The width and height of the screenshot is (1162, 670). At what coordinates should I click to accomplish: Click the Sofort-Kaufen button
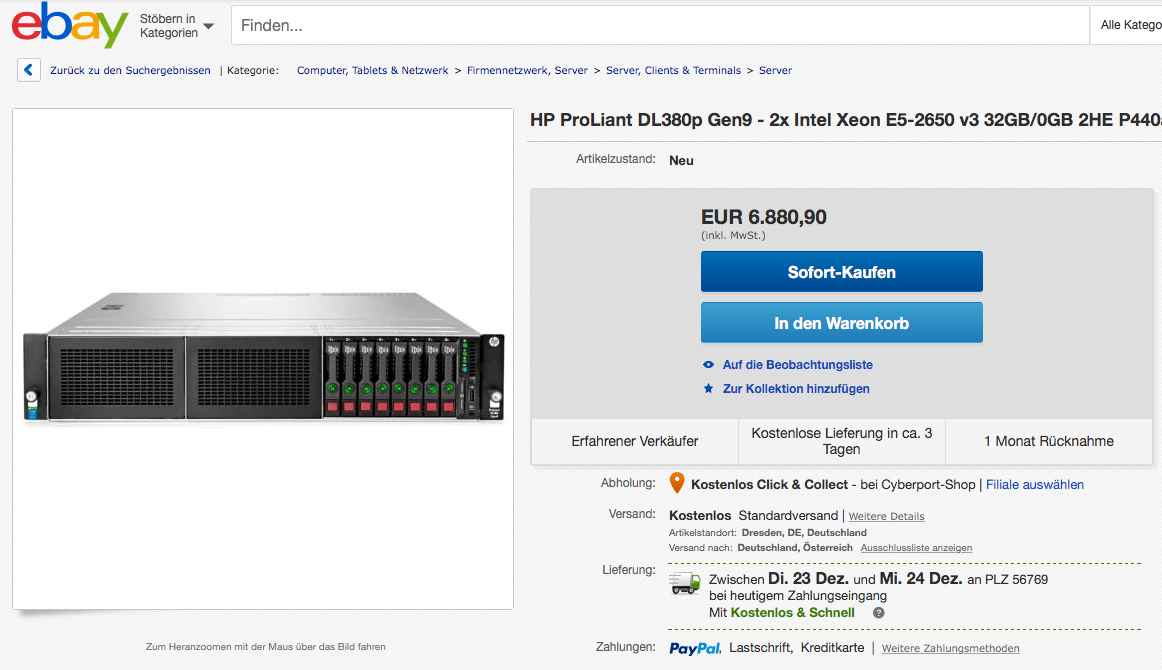(842, 272)
